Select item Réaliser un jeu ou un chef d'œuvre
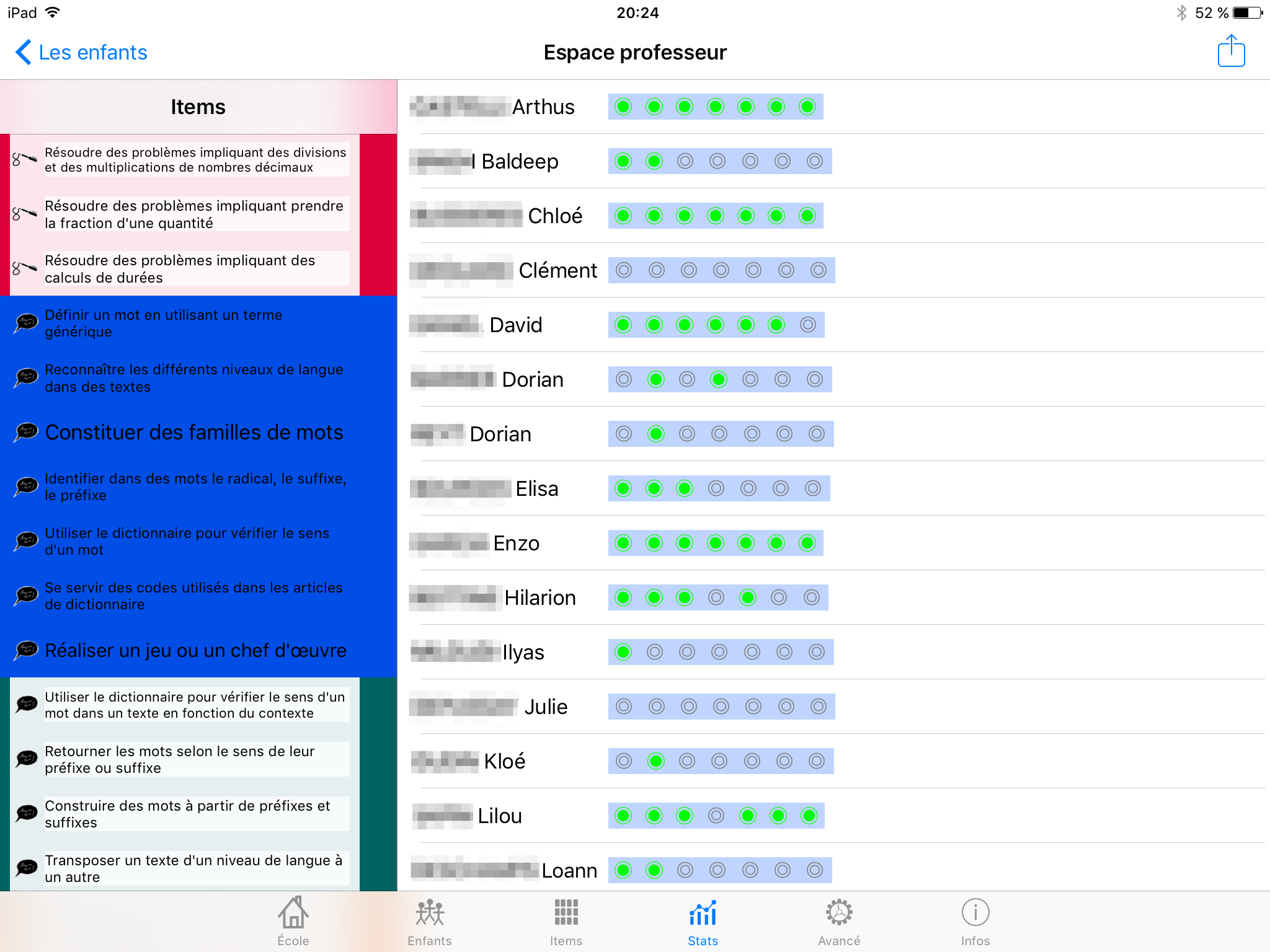Viewport: 1270px width, 952px height. (x=195, y=650)
